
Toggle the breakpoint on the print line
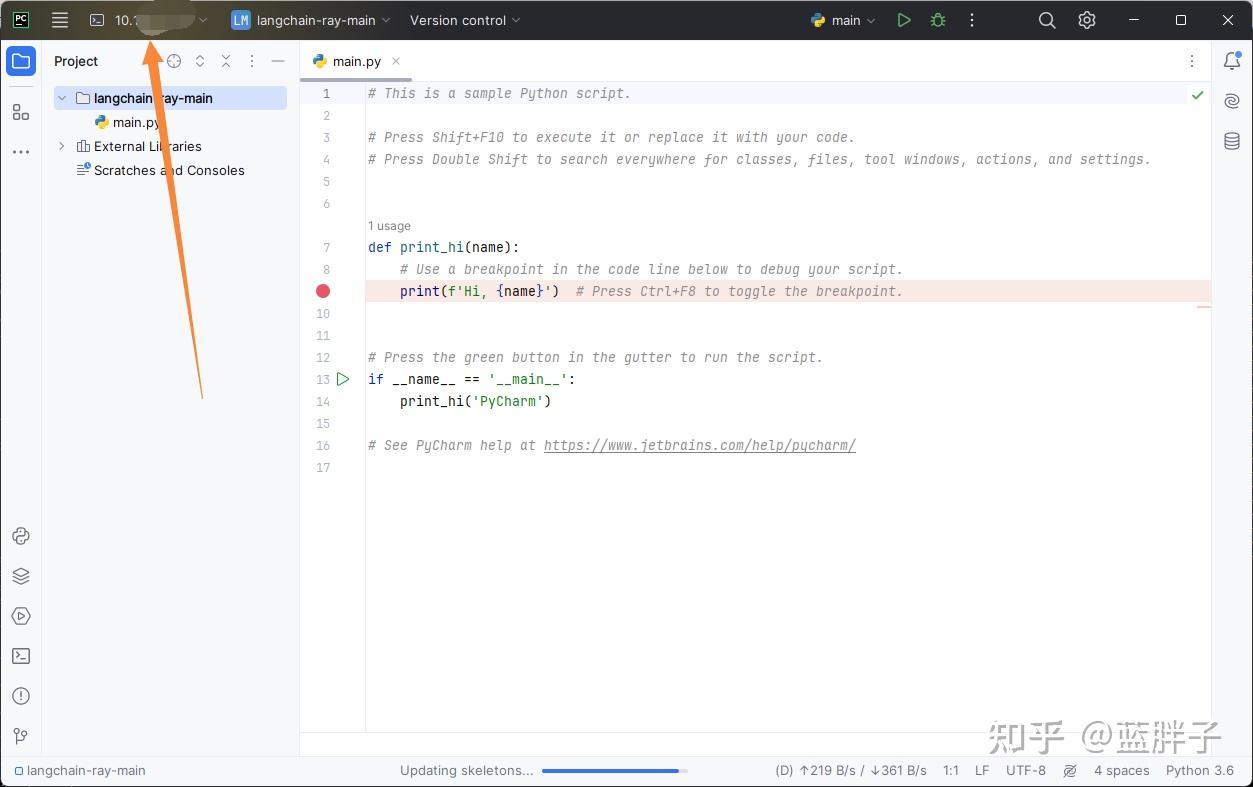322,291
